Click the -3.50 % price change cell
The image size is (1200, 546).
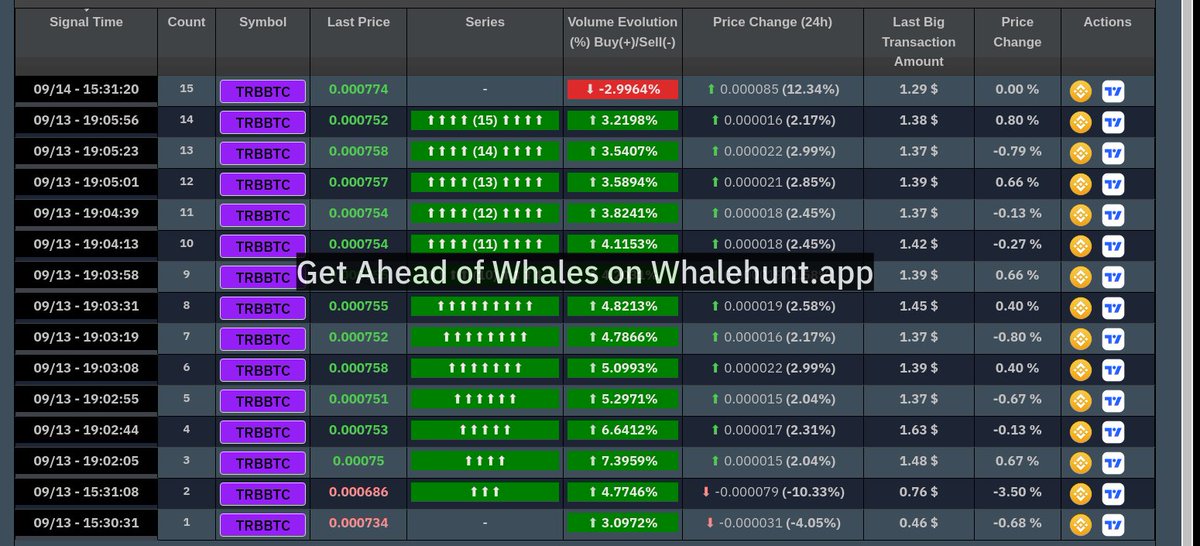pyautogui.click(x=1018, y=493)
